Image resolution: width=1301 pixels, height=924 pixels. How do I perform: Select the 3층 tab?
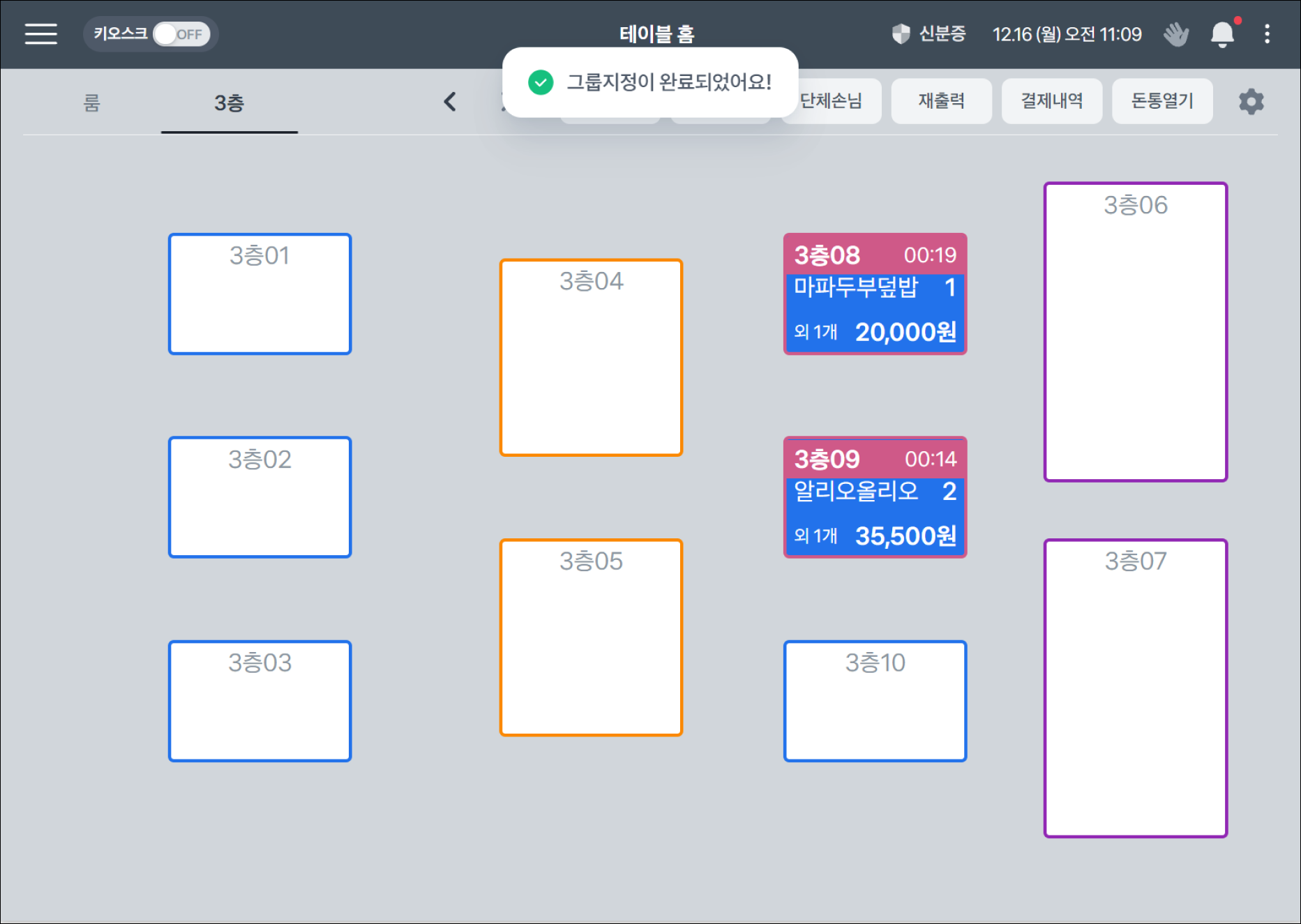coord(229,103)
